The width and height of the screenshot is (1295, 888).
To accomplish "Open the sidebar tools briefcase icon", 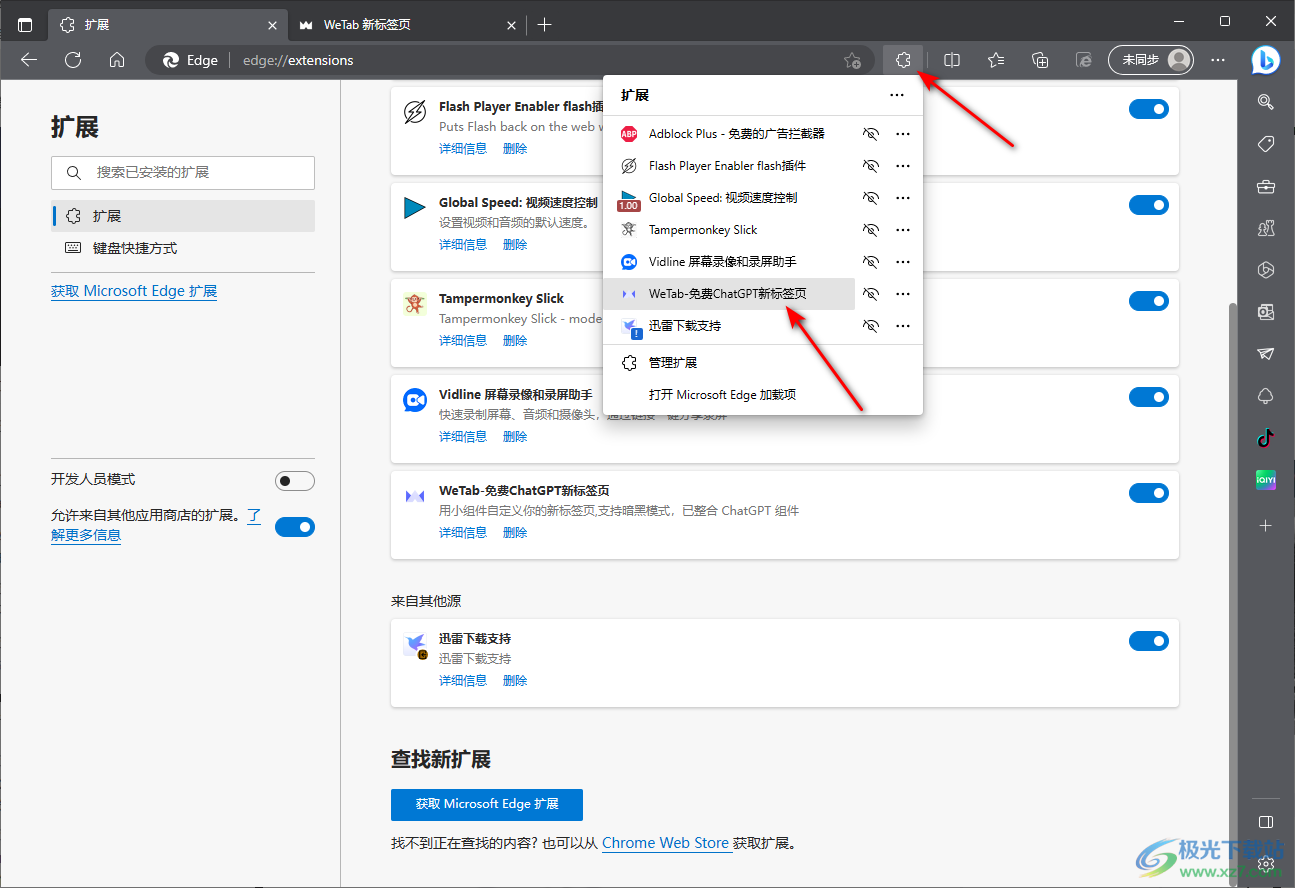I will (1266, 187).
